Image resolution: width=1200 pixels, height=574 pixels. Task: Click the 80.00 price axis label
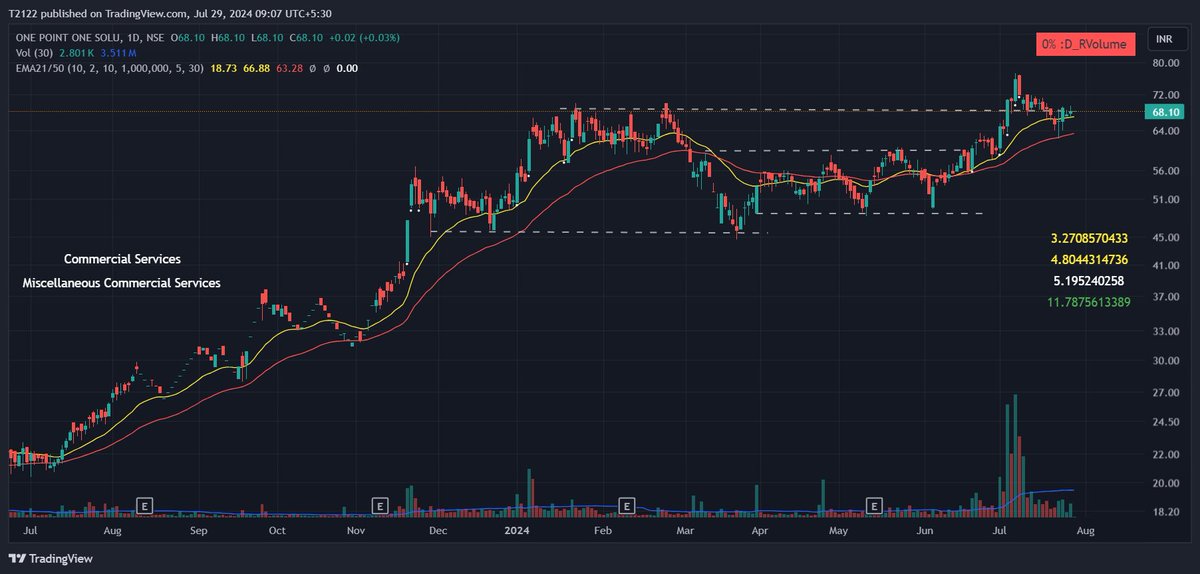tap(1166, 63)
